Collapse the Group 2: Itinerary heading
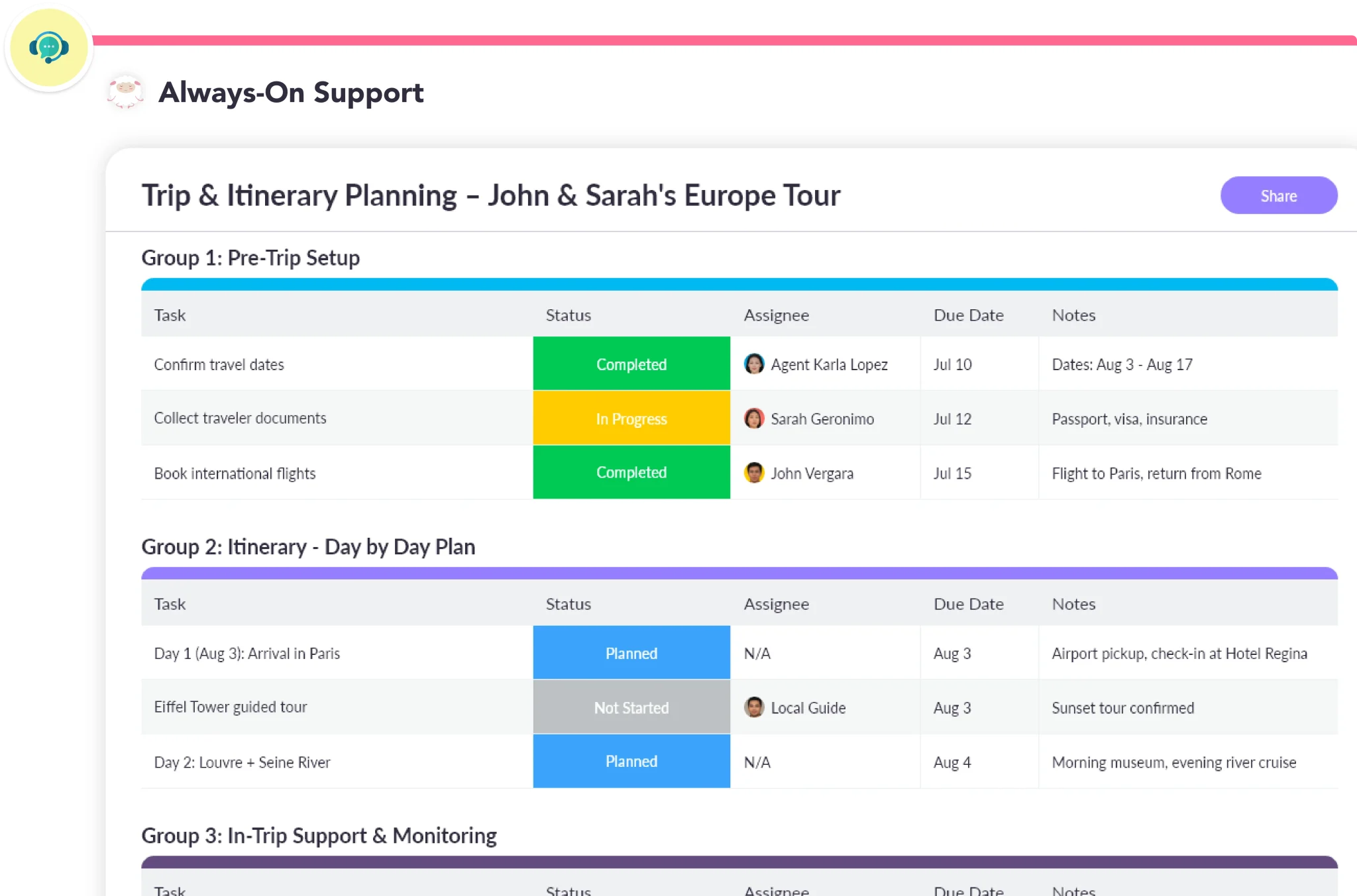This screenshot has width=1357, height=896. (x=308, y=547)
